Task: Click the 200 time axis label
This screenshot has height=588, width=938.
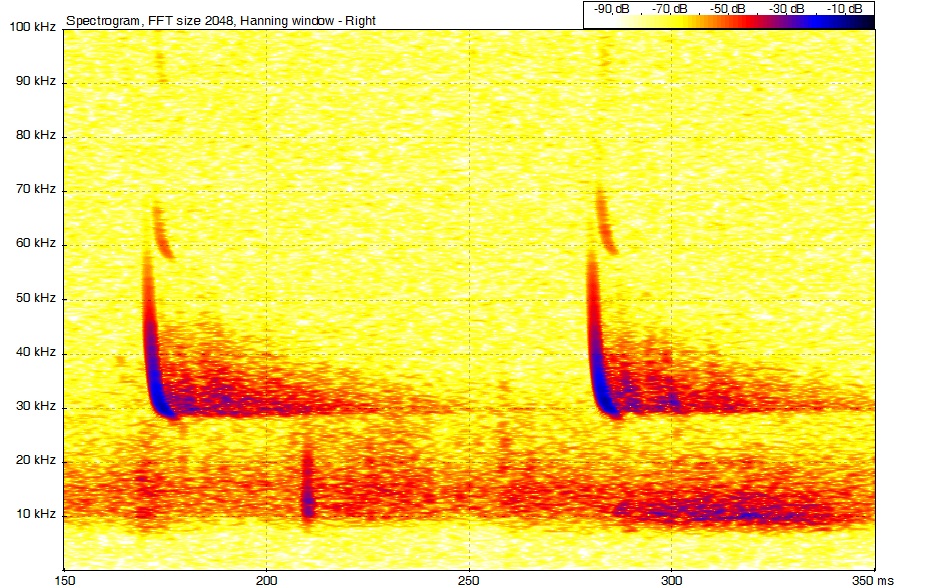Action: click(267, 581)
